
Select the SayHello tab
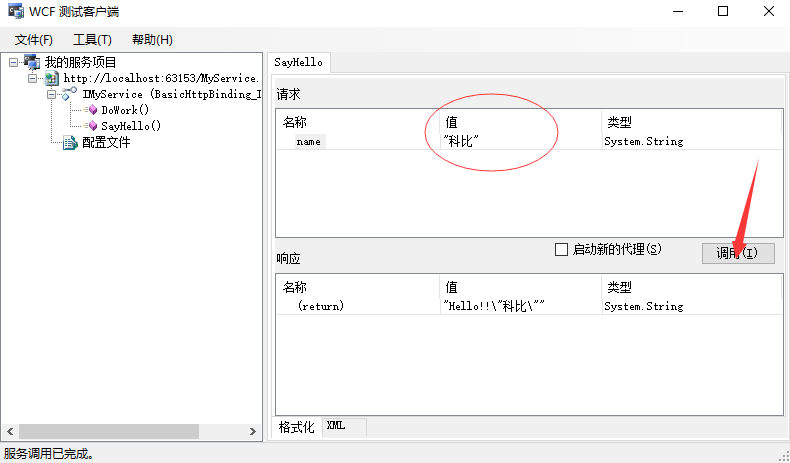pos(298,62)
